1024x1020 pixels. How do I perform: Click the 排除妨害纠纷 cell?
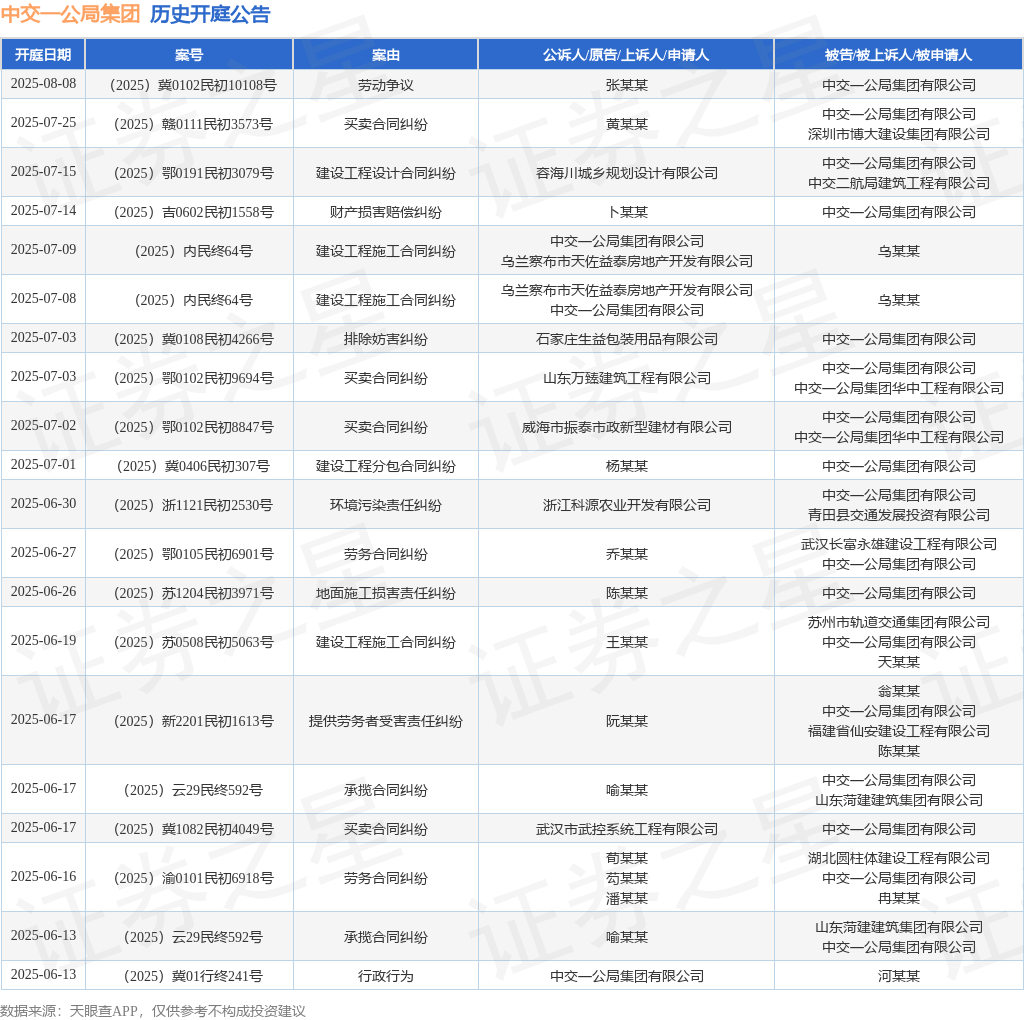pos(385,339)
